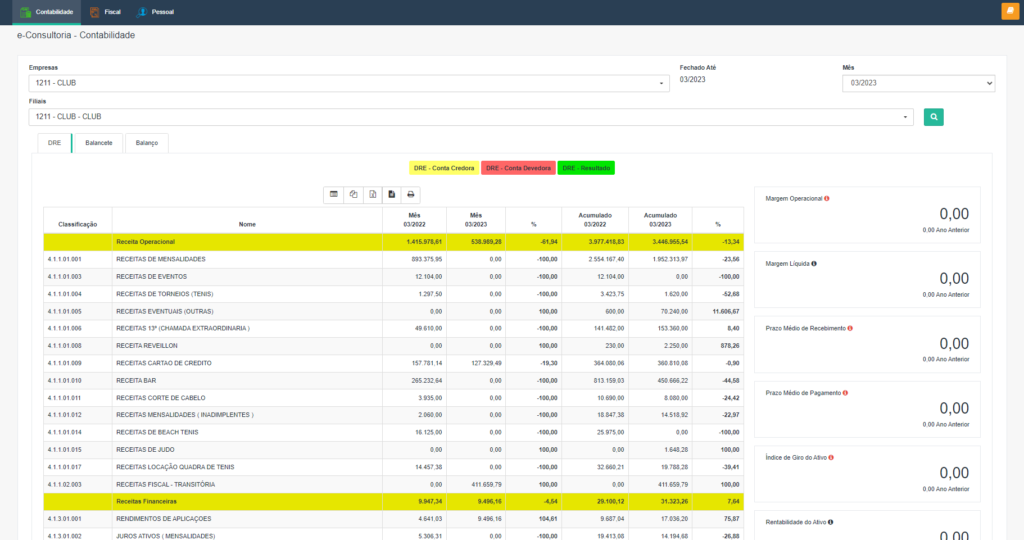Switch to the DRE tab
The image size is (1024, 540).
[x=54, y=143]
